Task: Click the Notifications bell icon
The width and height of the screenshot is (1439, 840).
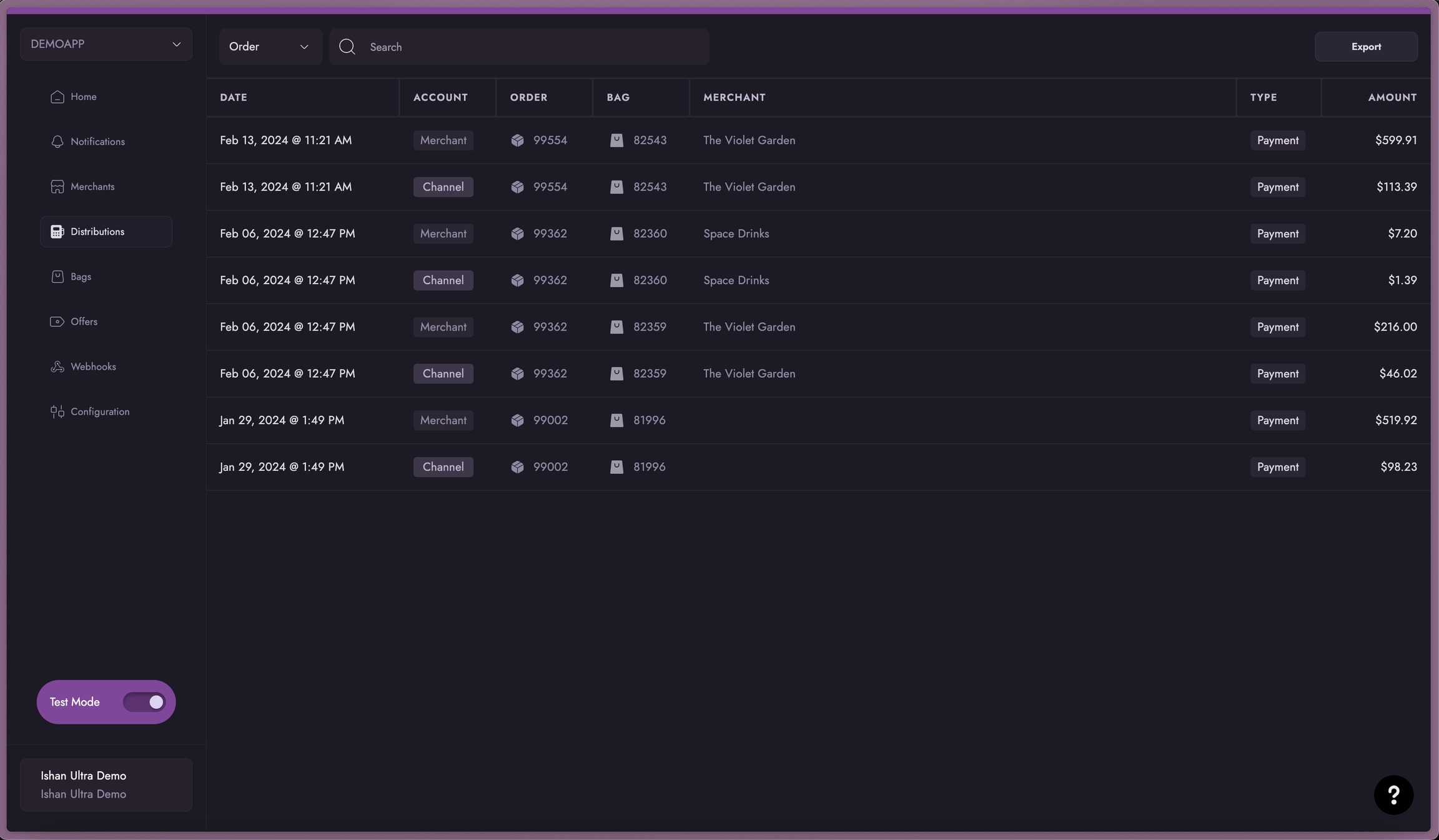Action: 57,142
